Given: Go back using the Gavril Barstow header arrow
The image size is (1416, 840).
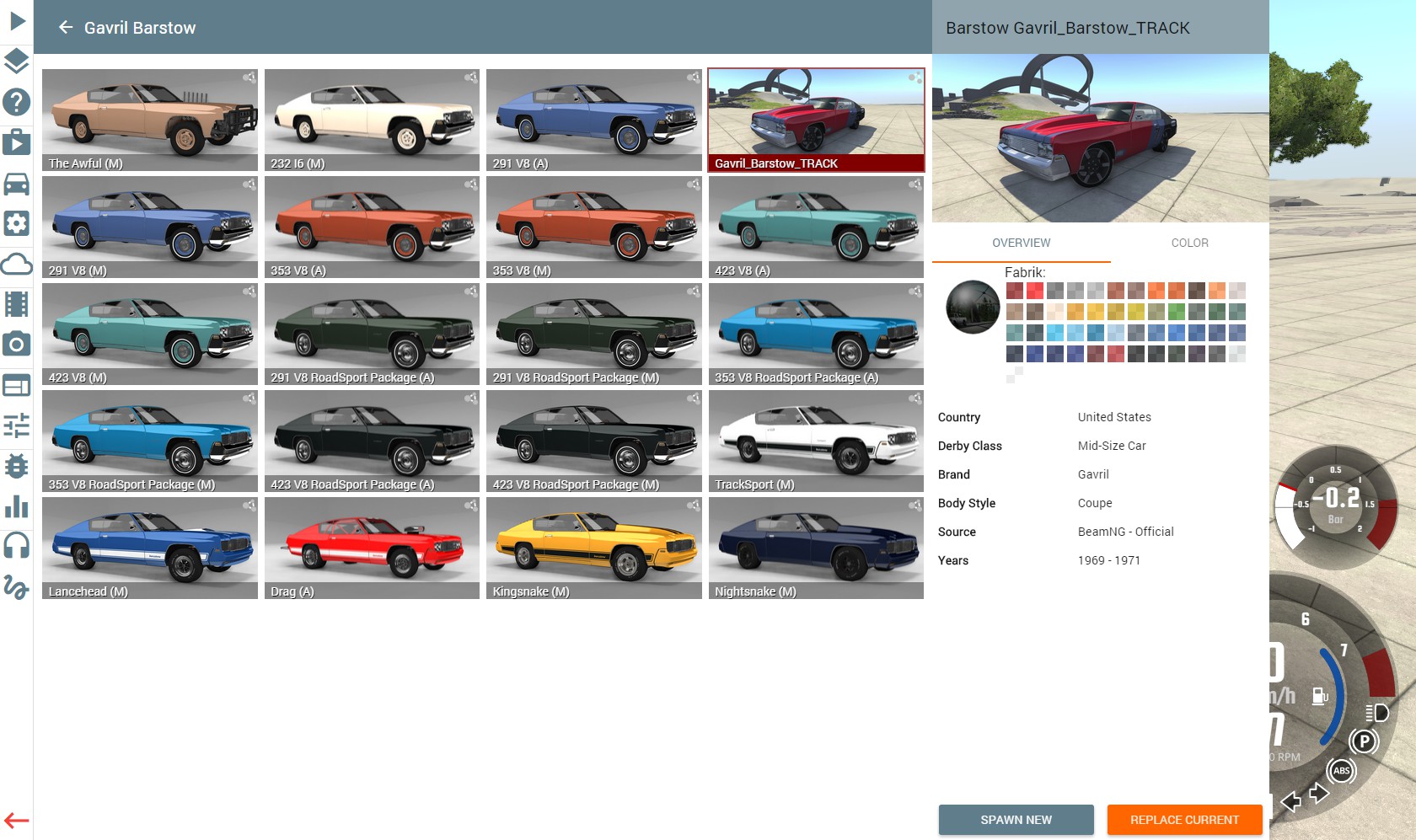Looking at the screenshot, I should [x=66, y=28].
